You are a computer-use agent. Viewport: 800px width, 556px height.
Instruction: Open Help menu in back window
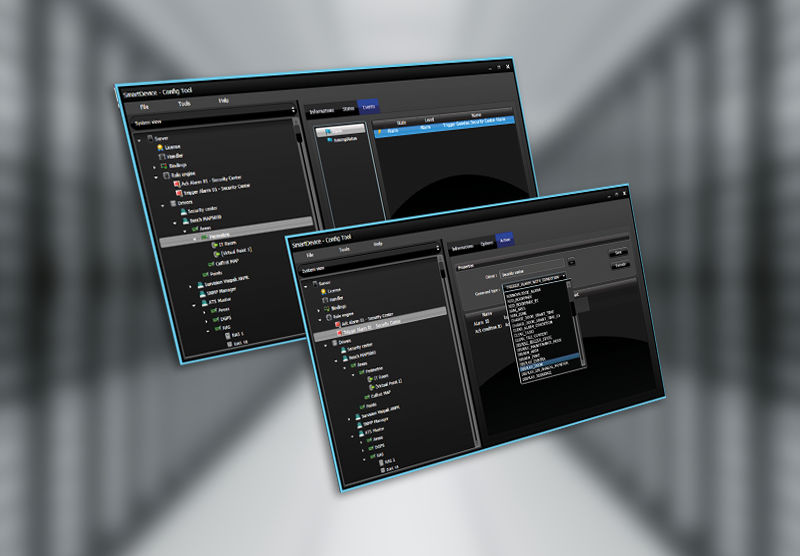223,100
